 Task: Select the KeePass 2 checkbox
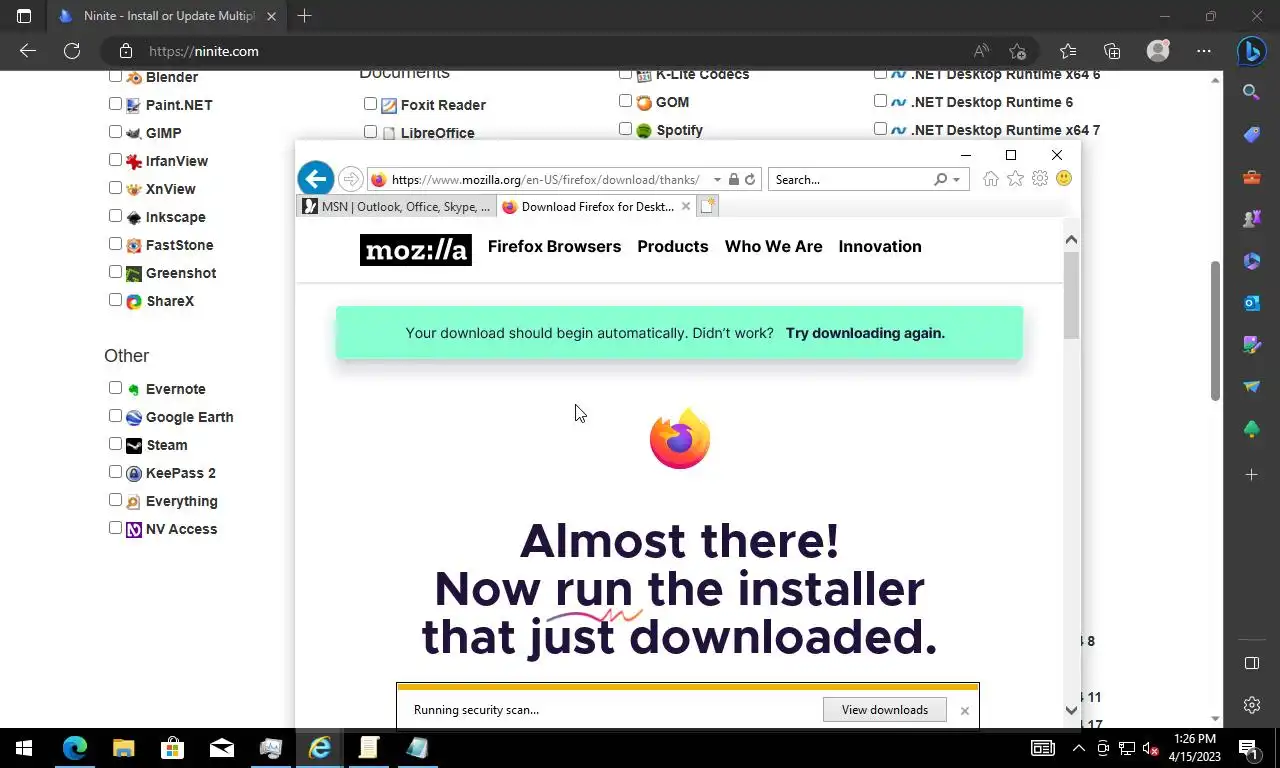115,472
